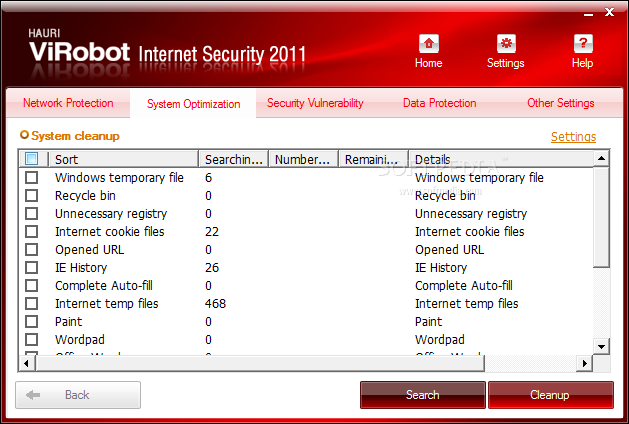Click 'Wordpad' in the Details column
The width and height of the screenshot is (629, 424).
click(x=440, y=340)
